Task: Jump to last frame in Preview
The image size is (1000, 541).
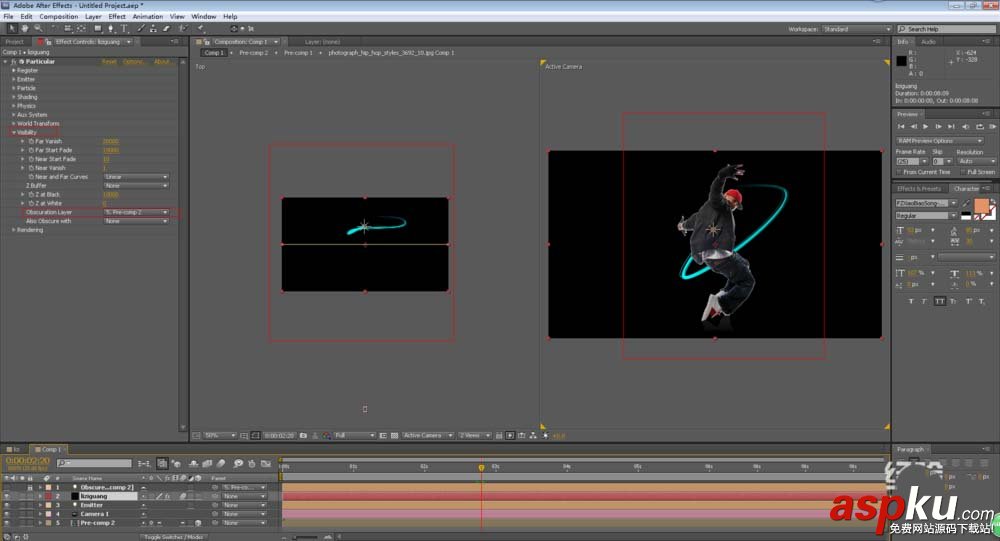Action: (951, 126)
